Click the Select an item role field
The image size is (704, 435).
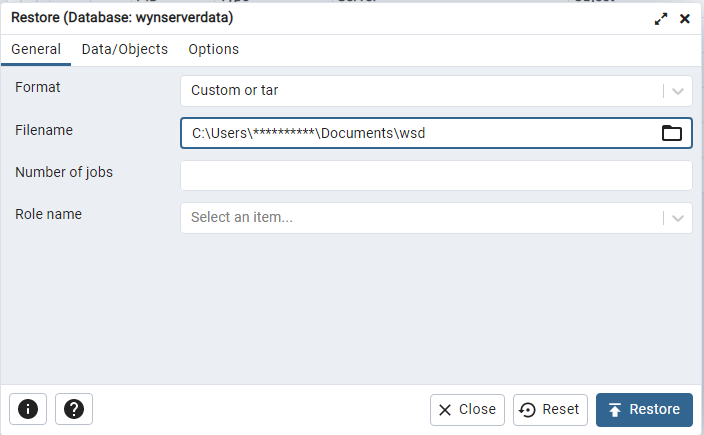420,218
